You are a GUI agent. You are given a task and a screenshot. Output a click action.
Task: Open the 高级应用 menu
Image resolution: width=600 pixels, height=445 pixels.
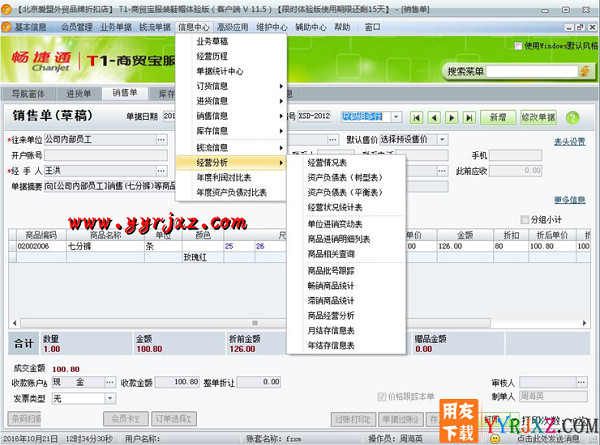[233, 27]
